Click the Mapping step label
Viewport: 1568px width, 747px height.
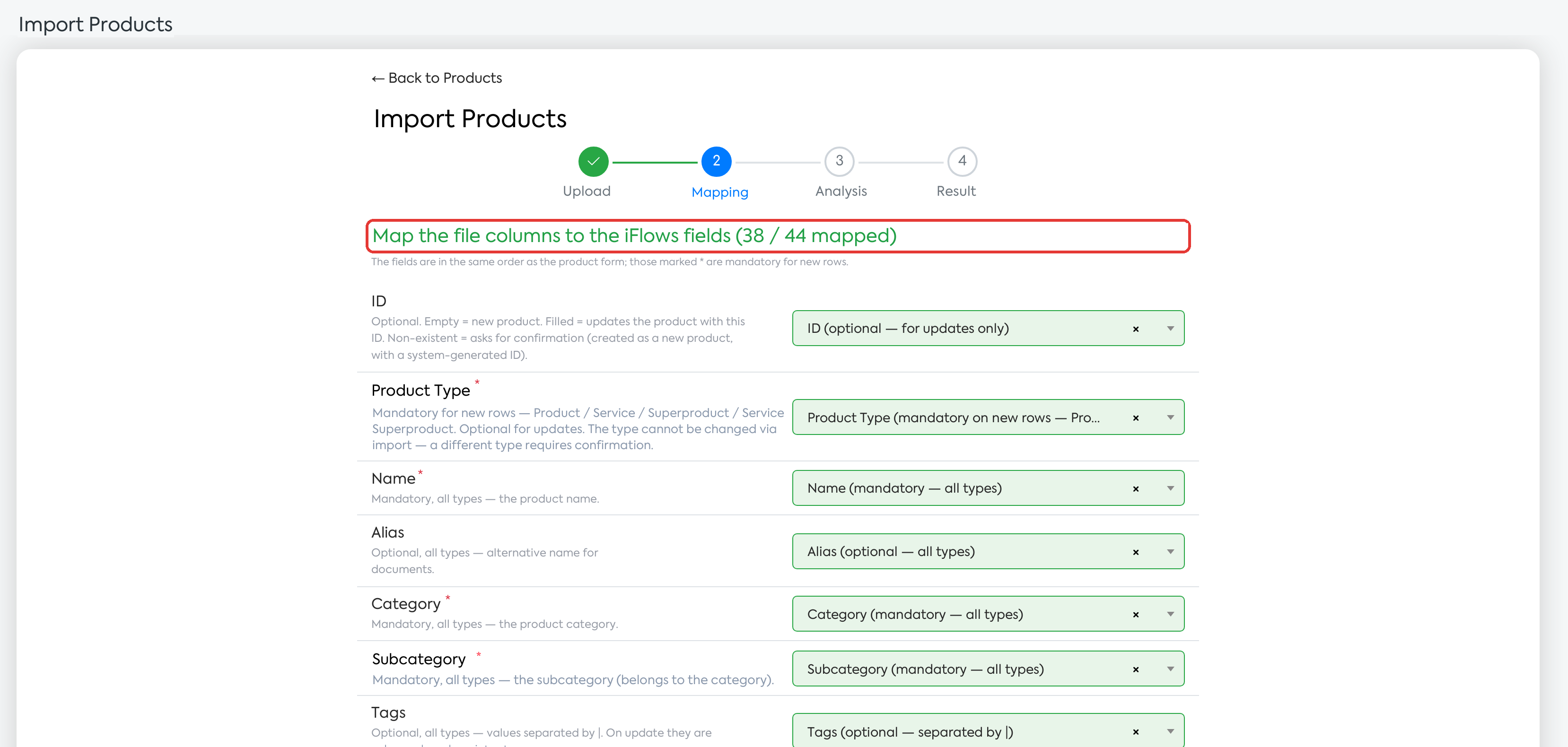[x=719, y=192]
